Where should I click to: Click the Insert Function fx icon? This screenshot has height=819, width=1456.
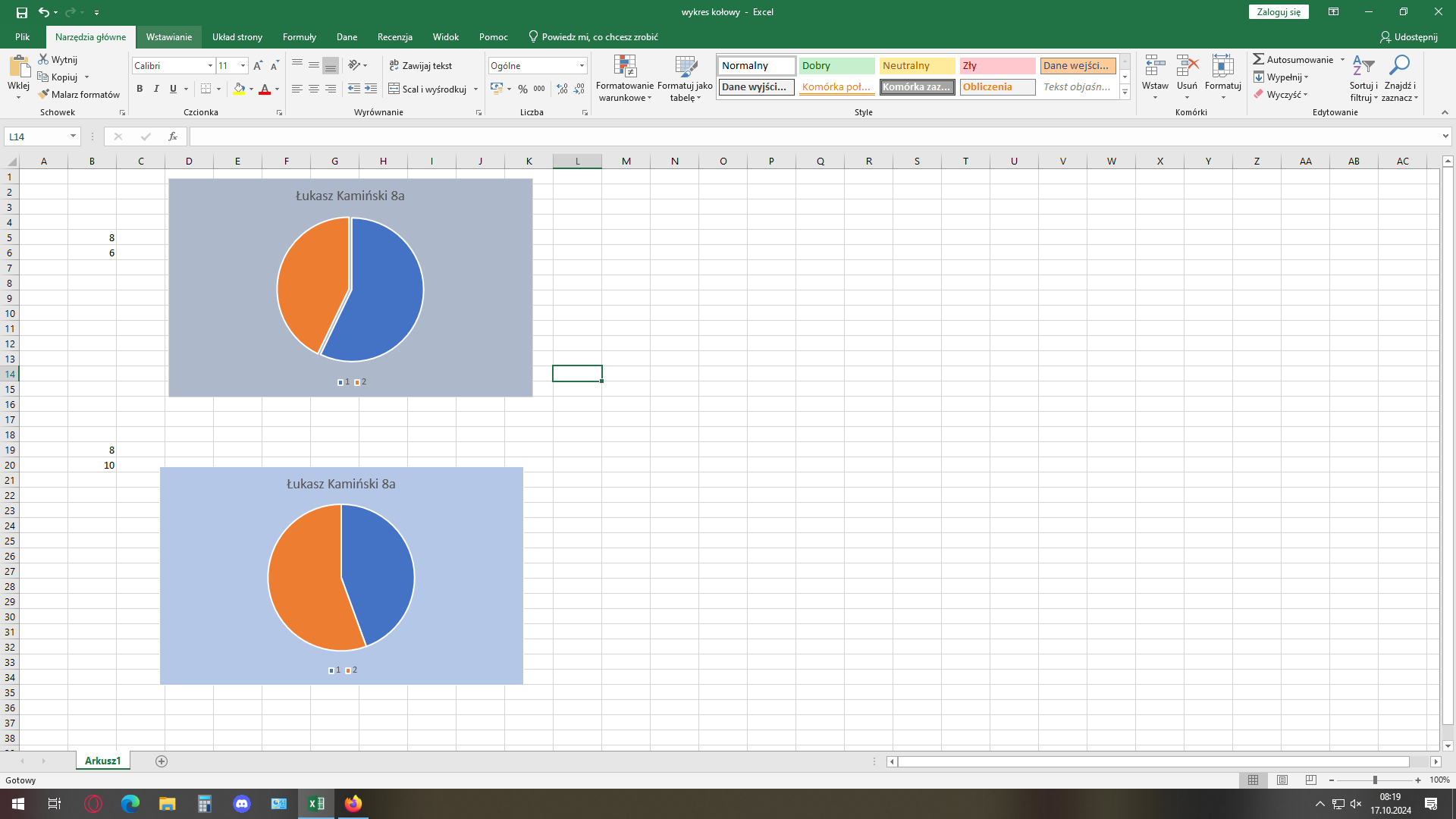coord(173,136)
